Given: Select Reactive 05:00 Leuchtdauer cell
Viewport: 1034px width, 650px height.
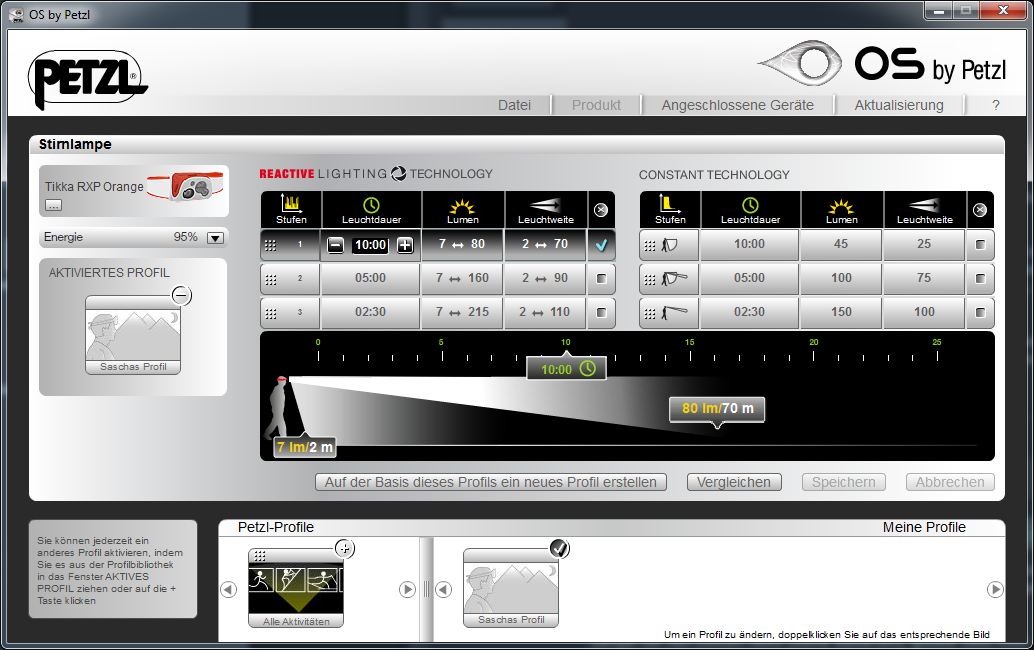Looking at the screenshot, I should click(x=371, y=278).
